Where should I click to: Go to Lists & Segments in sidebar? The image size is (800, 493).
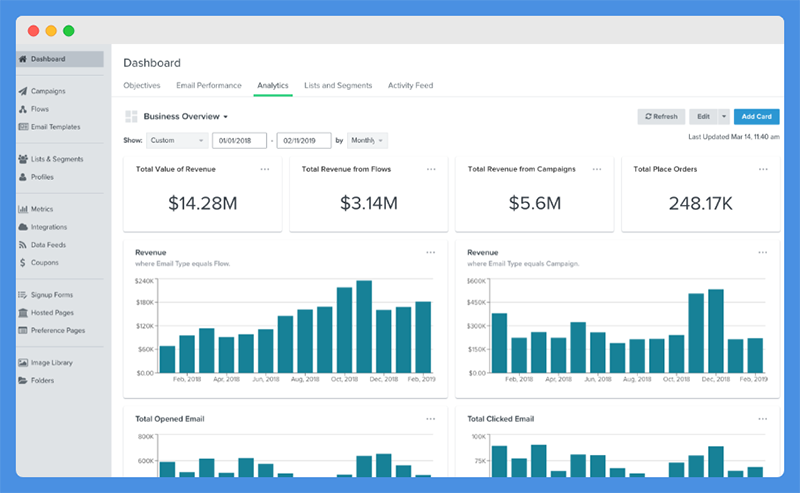tap(57, 159)
